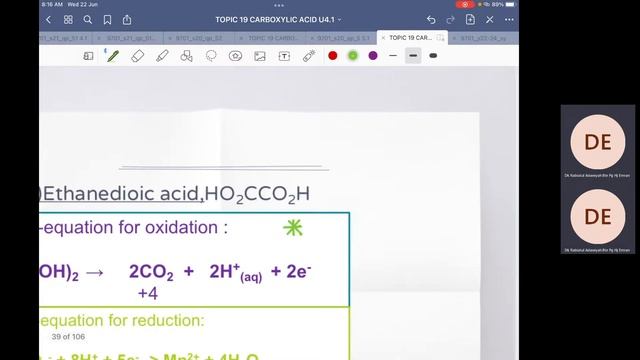This screenshot has width=640, height=360.
Task: Click the green asterisk on the slide
Action: click(293, 228)
